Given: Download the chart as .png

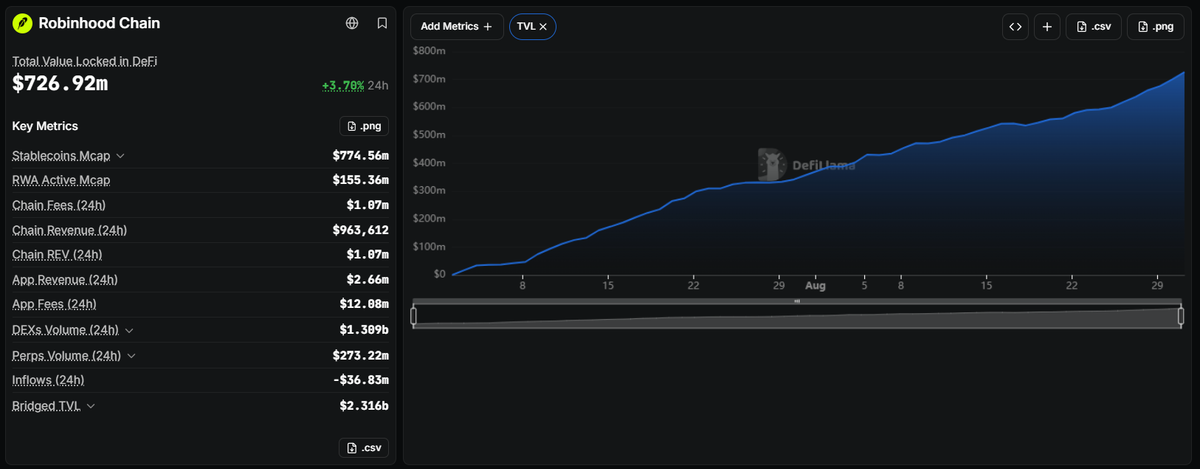Looking at the screenshot, I should (1155, 27).
